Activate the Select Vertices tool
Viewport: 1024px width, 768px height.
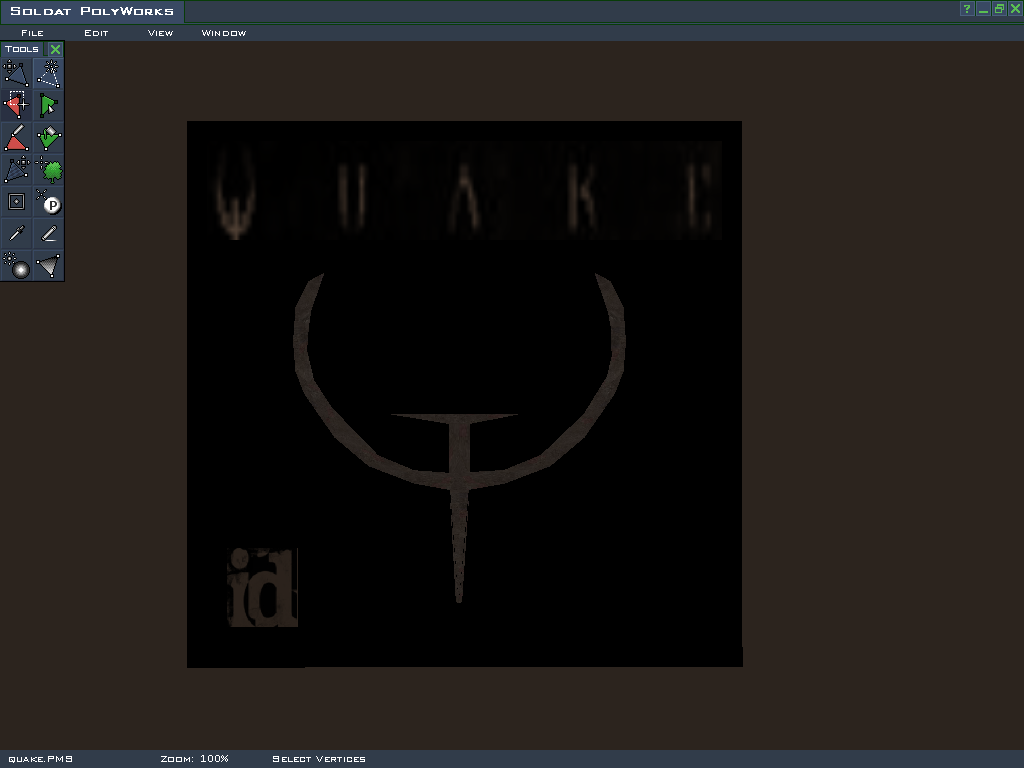click(16, 105)
